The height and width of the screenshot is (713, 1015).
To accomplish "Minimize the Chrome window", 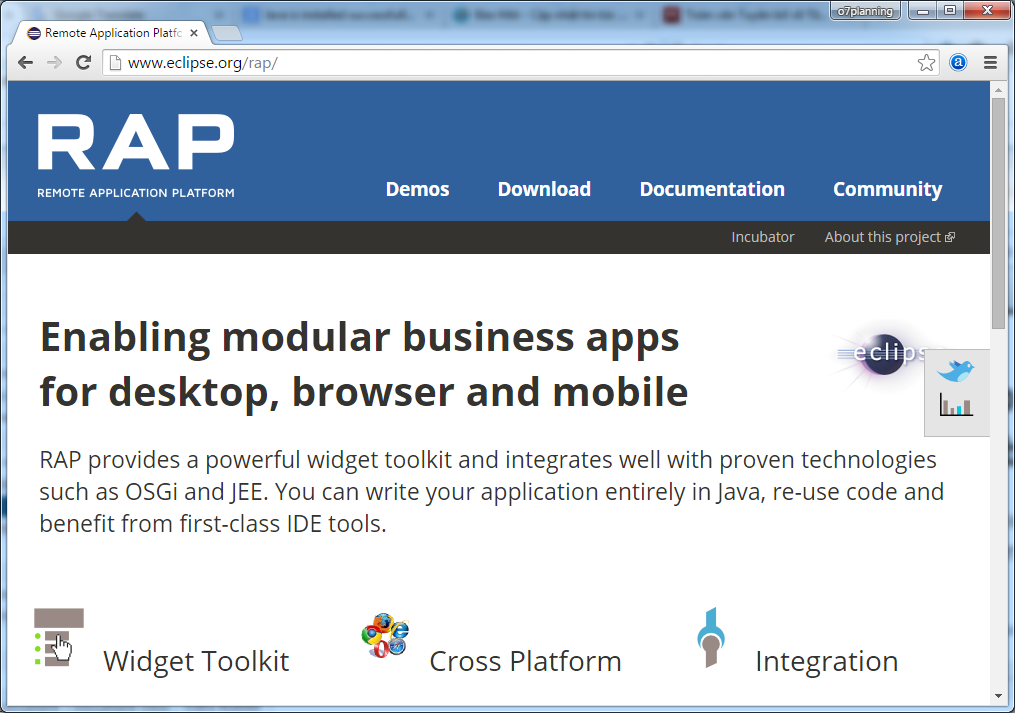I will (922, 10).
